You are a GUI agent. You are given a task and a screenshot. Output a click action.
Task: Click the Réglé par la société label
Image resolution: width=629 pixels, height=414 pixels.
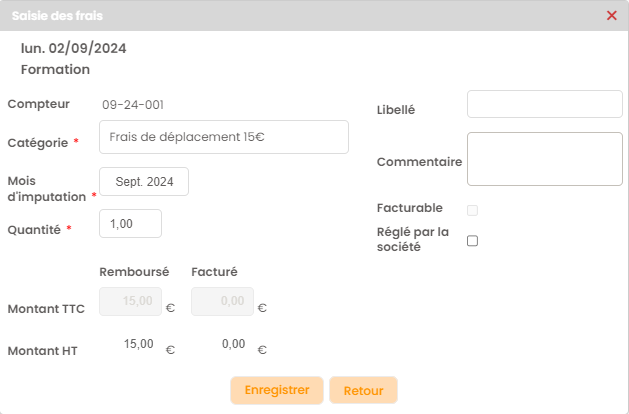pos(413,240)
